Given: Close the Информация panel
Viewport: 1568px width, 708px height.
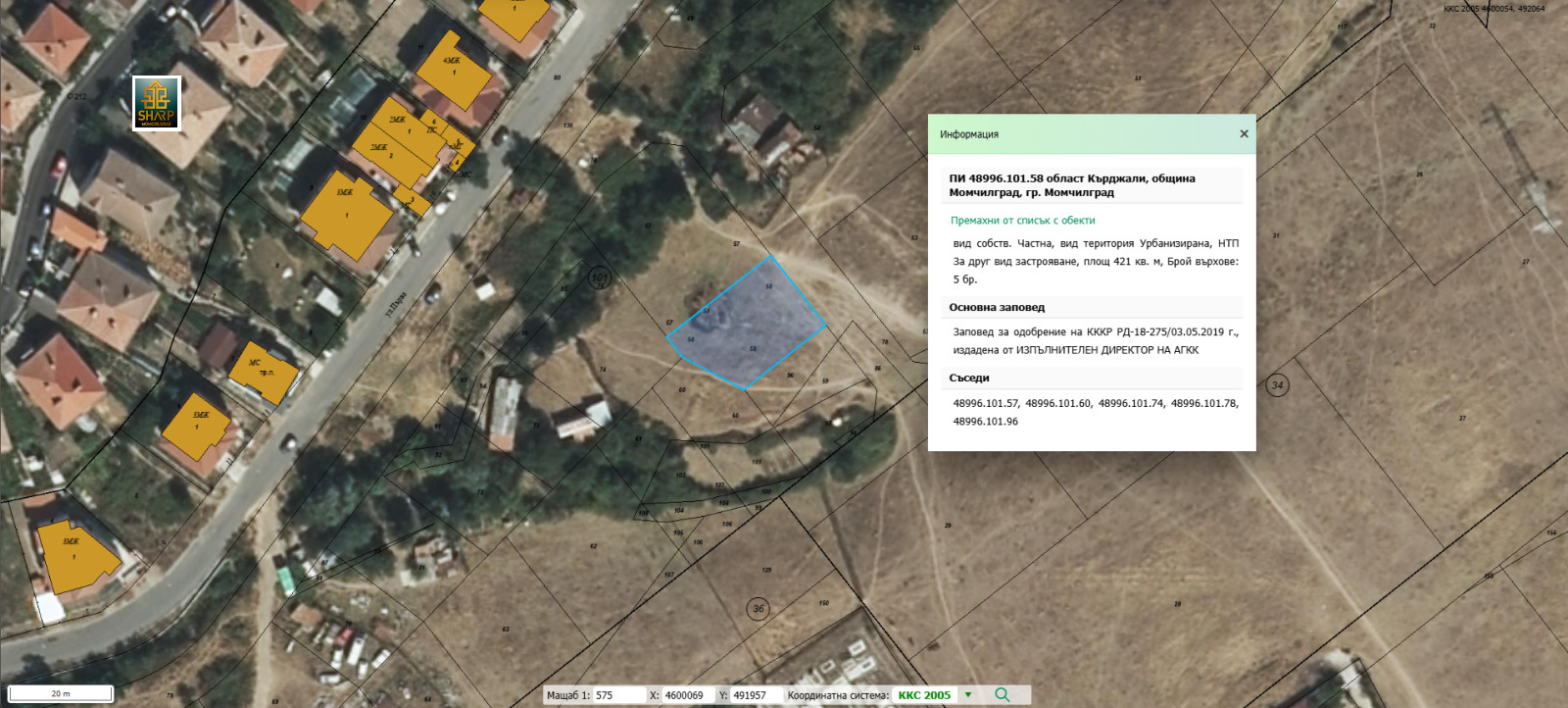Looking at the screenshot, I should 1244,134.
